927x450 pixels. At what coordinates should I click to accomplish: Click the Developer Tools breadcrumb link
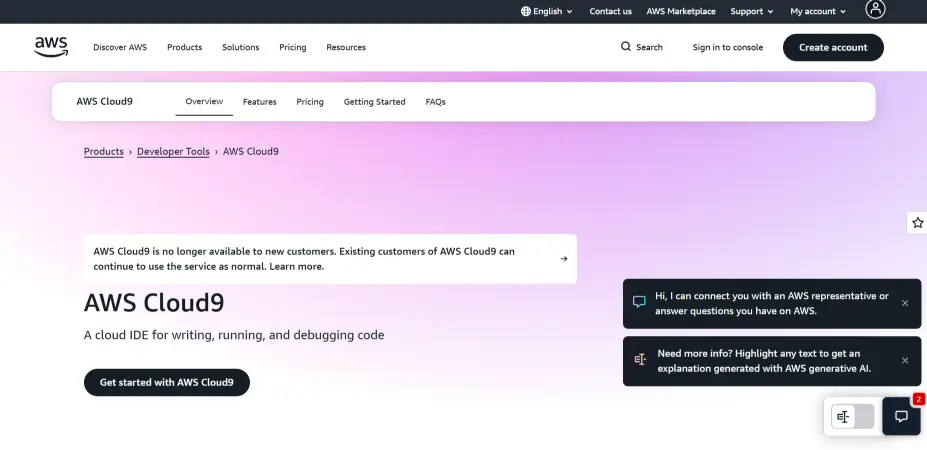point(173,151)
